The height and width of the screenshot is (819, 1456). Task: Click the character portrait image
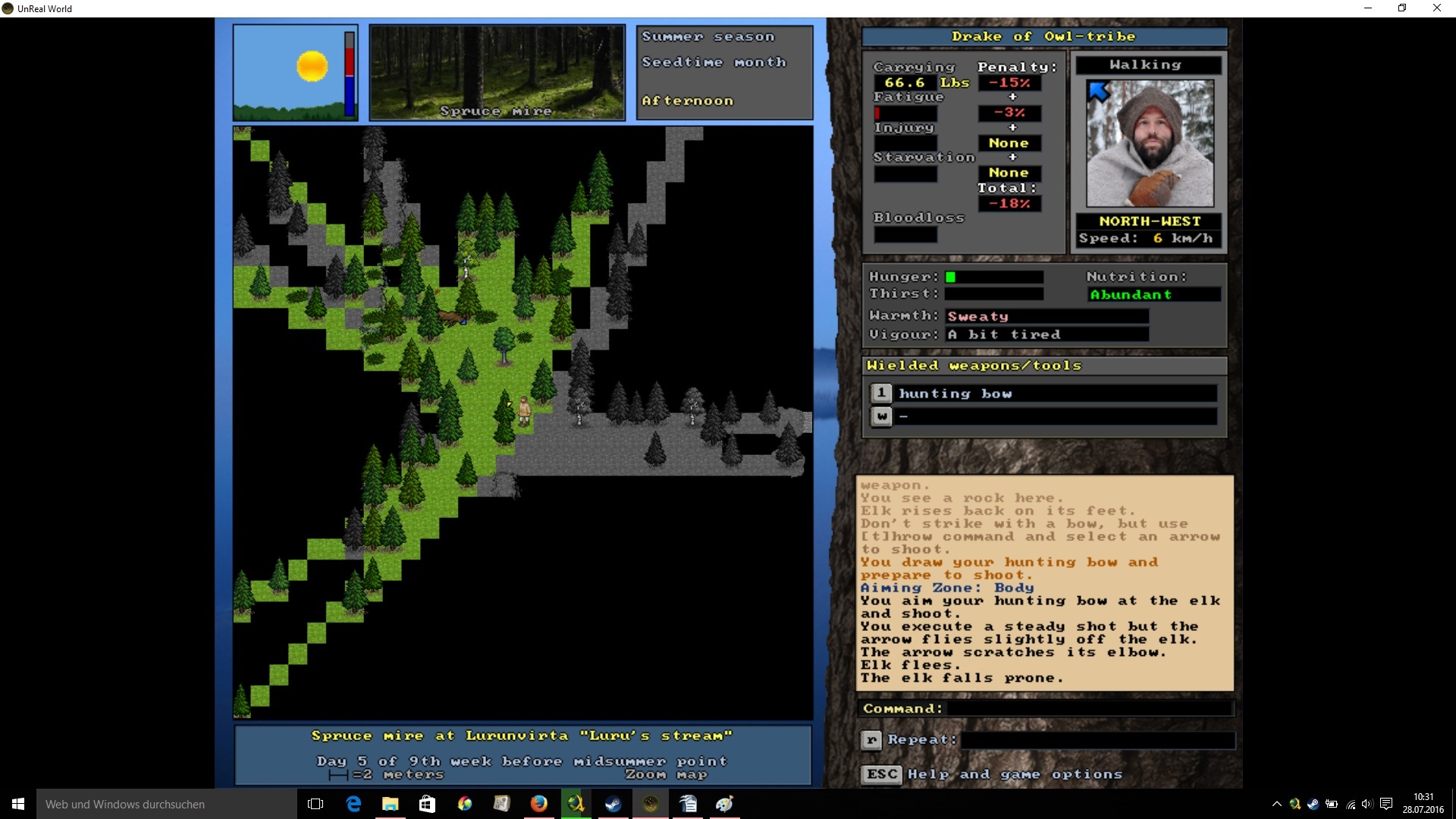click(x=1150, y=143)
